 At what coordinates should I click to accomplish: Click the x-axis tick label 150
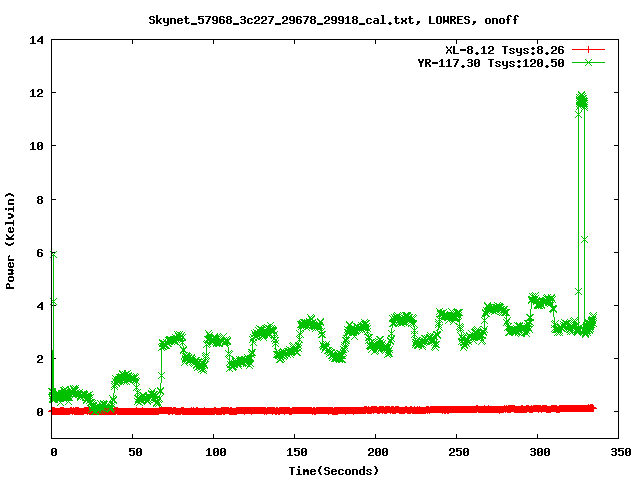297,452
